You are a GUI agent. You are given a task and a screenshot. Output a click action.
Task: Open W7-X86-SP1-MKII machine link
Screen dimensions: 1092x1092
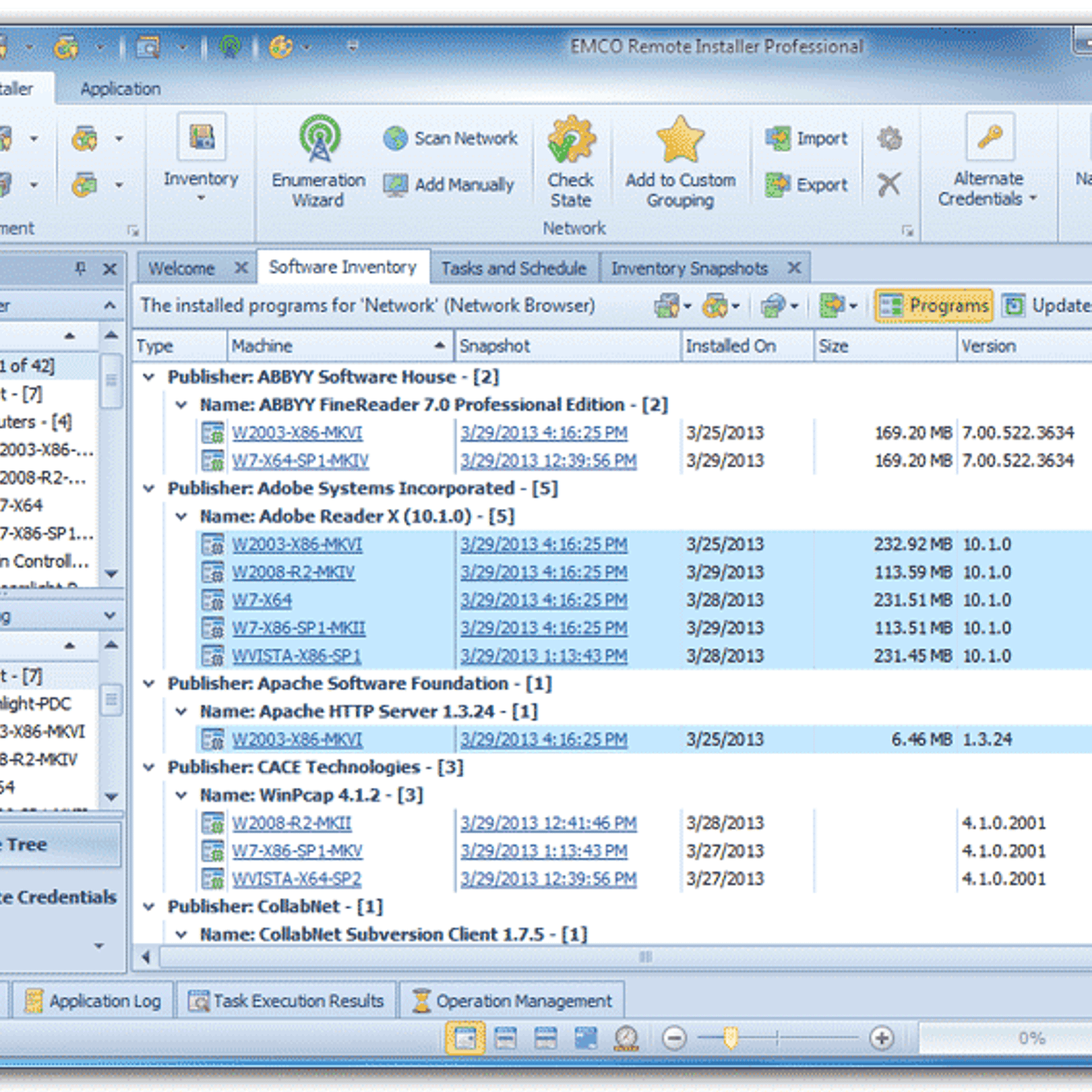click(x=298, y=628)
